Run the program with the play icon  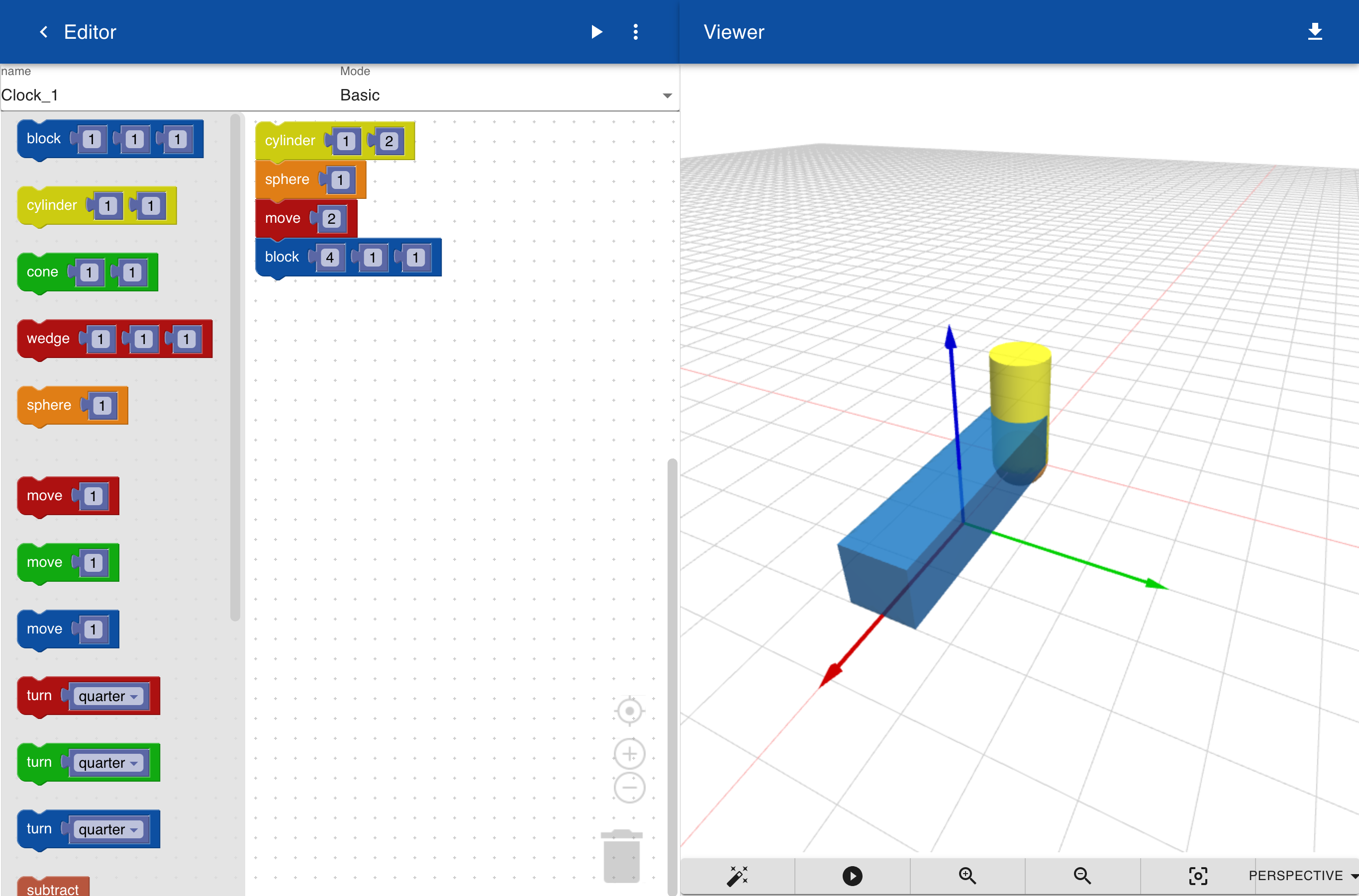596,32
